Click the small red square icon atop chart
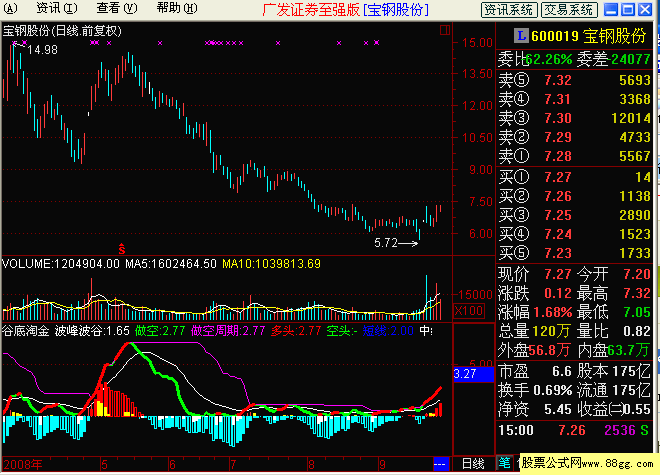Screen dimensions: 660x475 [445, 30]
